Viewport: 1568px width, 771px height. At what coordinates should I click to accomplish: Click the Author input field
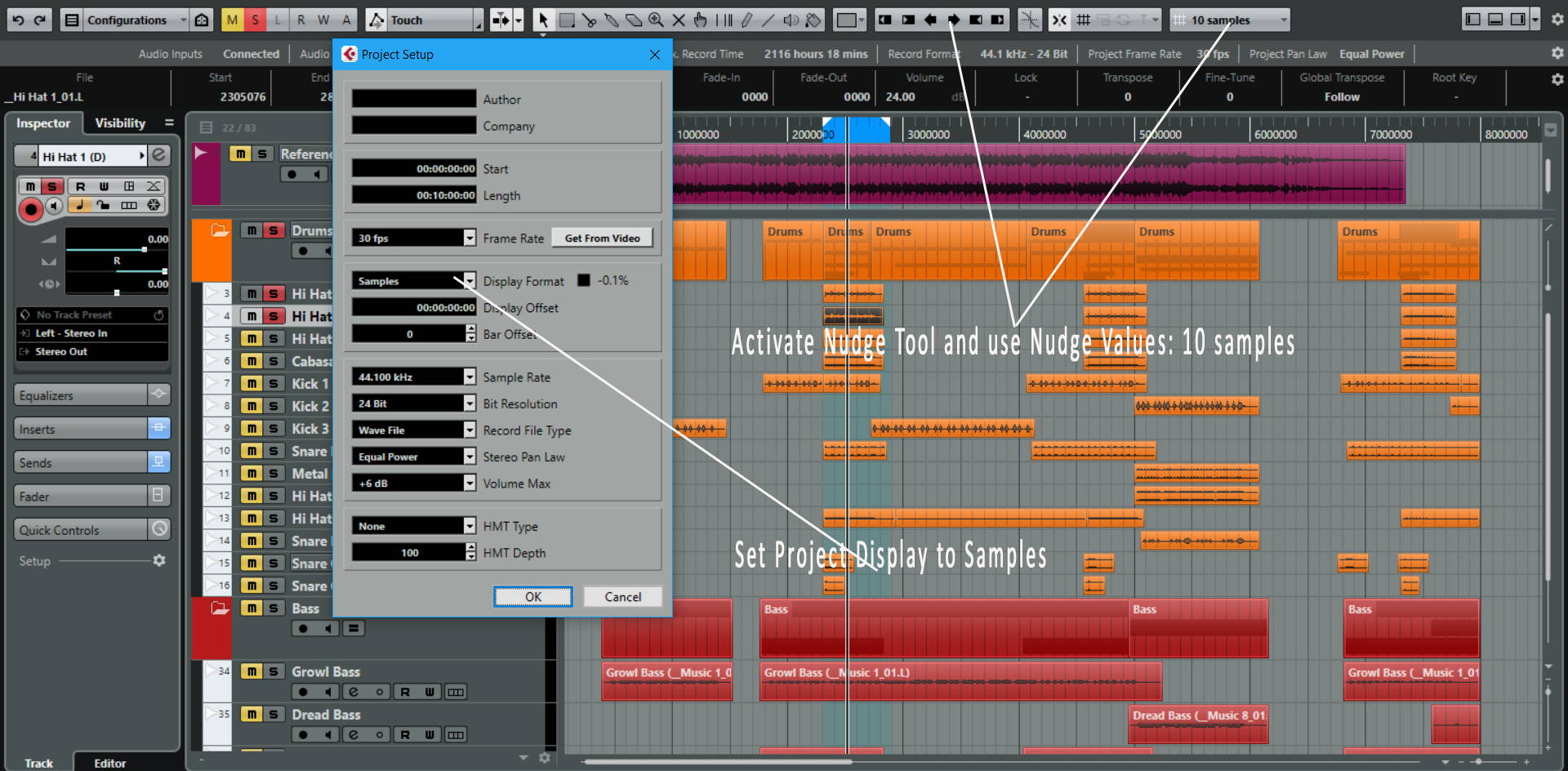[x=414, y=99]
